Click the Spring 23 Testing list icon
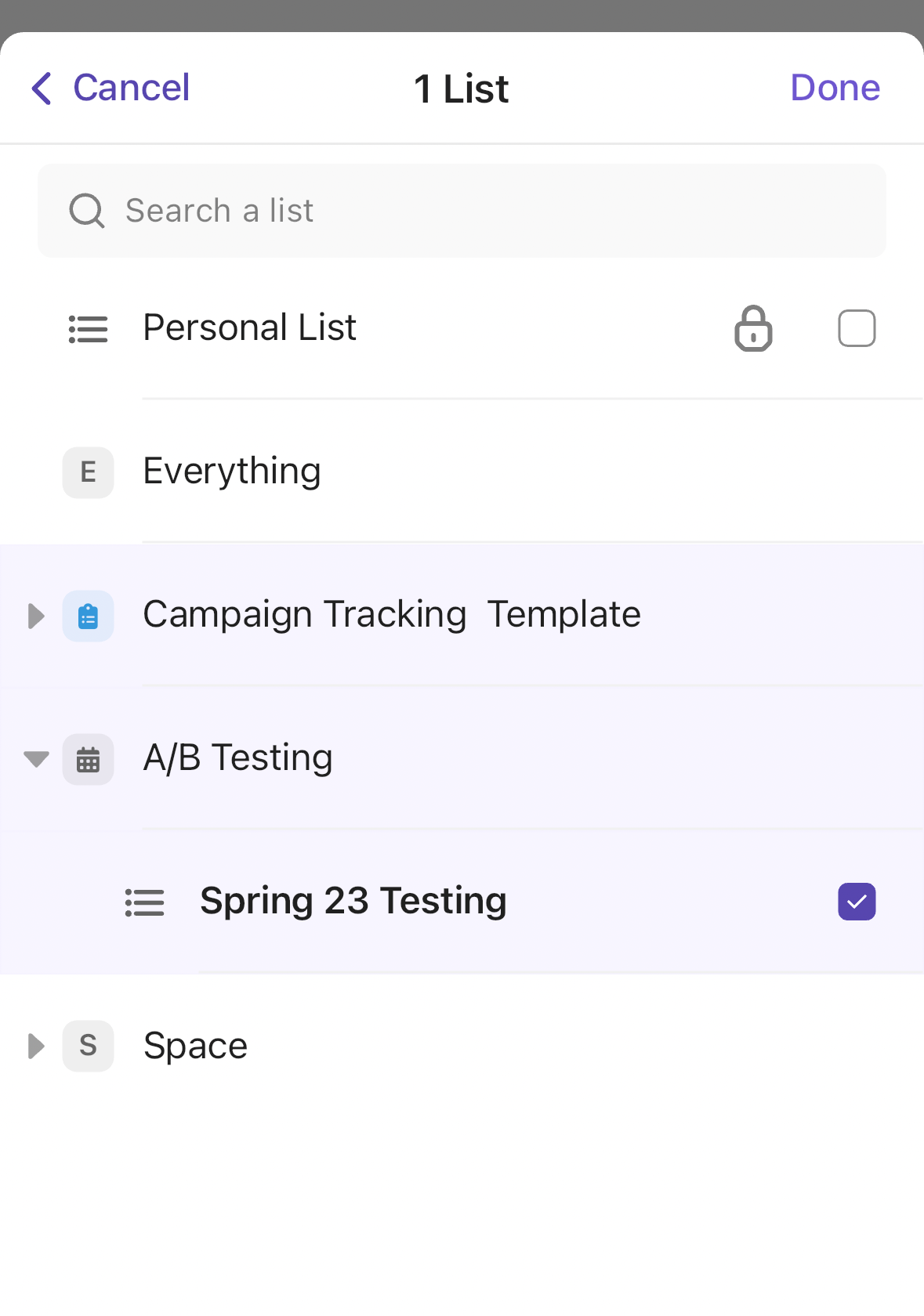The image size is (924, 1316). pyautogui.click(x=145, y=902)
